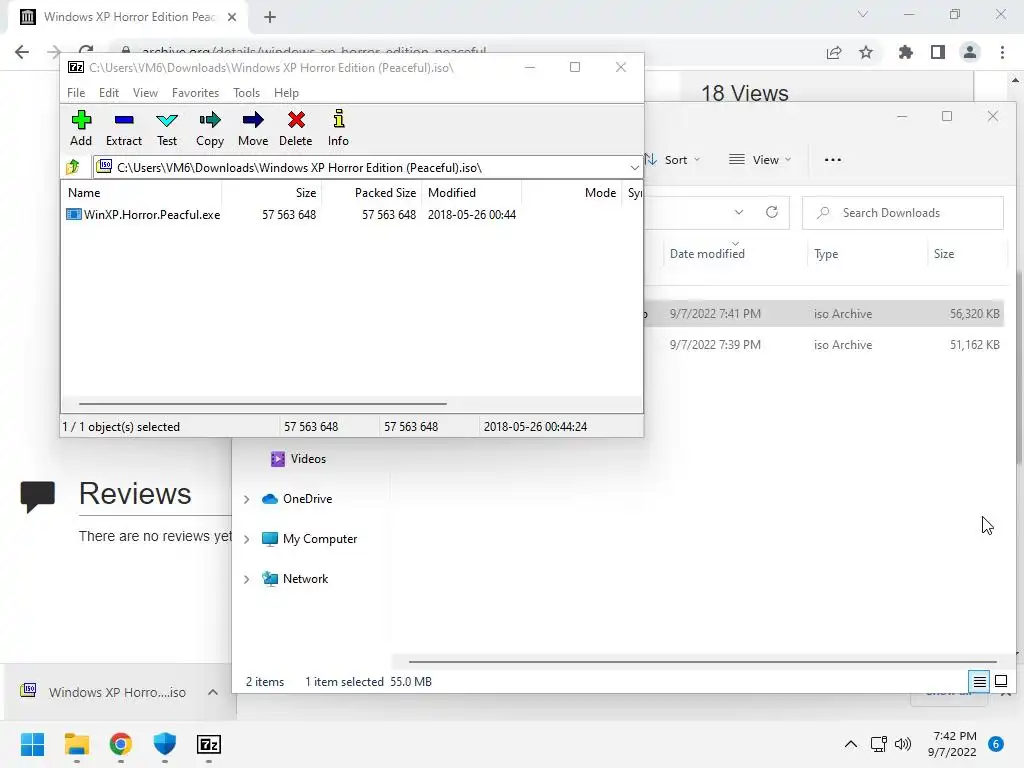Close the Windows XP Horror Edition tab
The width and height of the screenshot is (1024, 768).
coord(232,18)
